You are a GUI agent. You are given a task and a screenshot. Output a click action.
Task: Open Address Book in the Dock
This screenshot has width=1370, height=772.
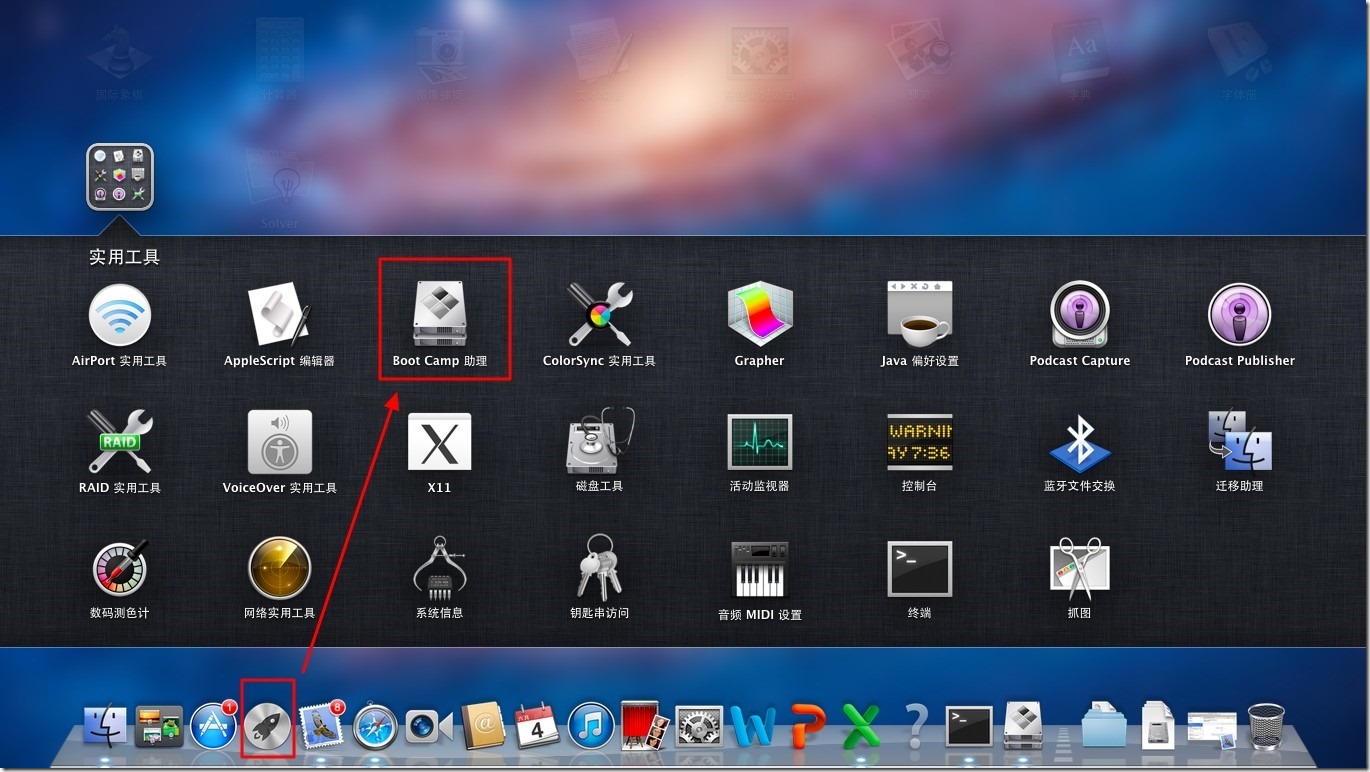click(484, 725)
